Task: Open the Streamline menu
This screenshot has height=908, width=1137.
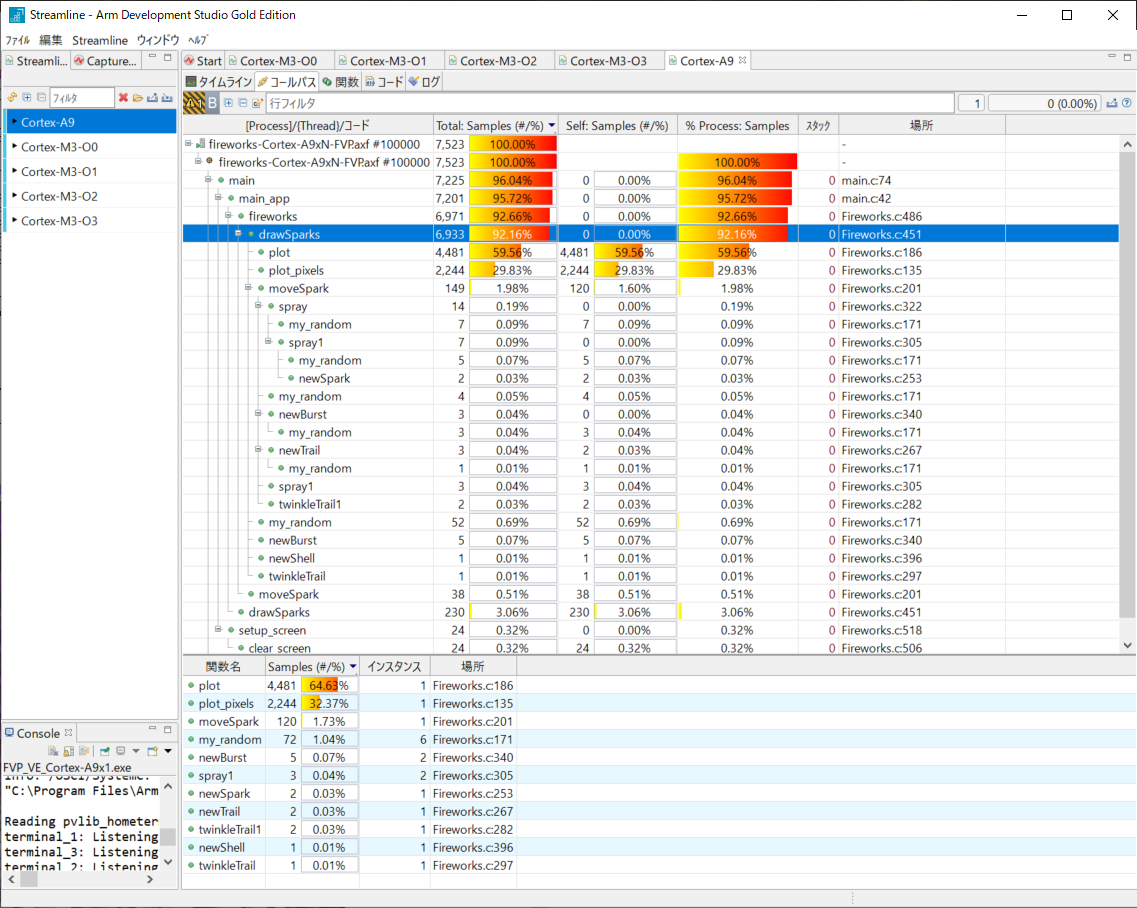Action: [x=100, y=40]
